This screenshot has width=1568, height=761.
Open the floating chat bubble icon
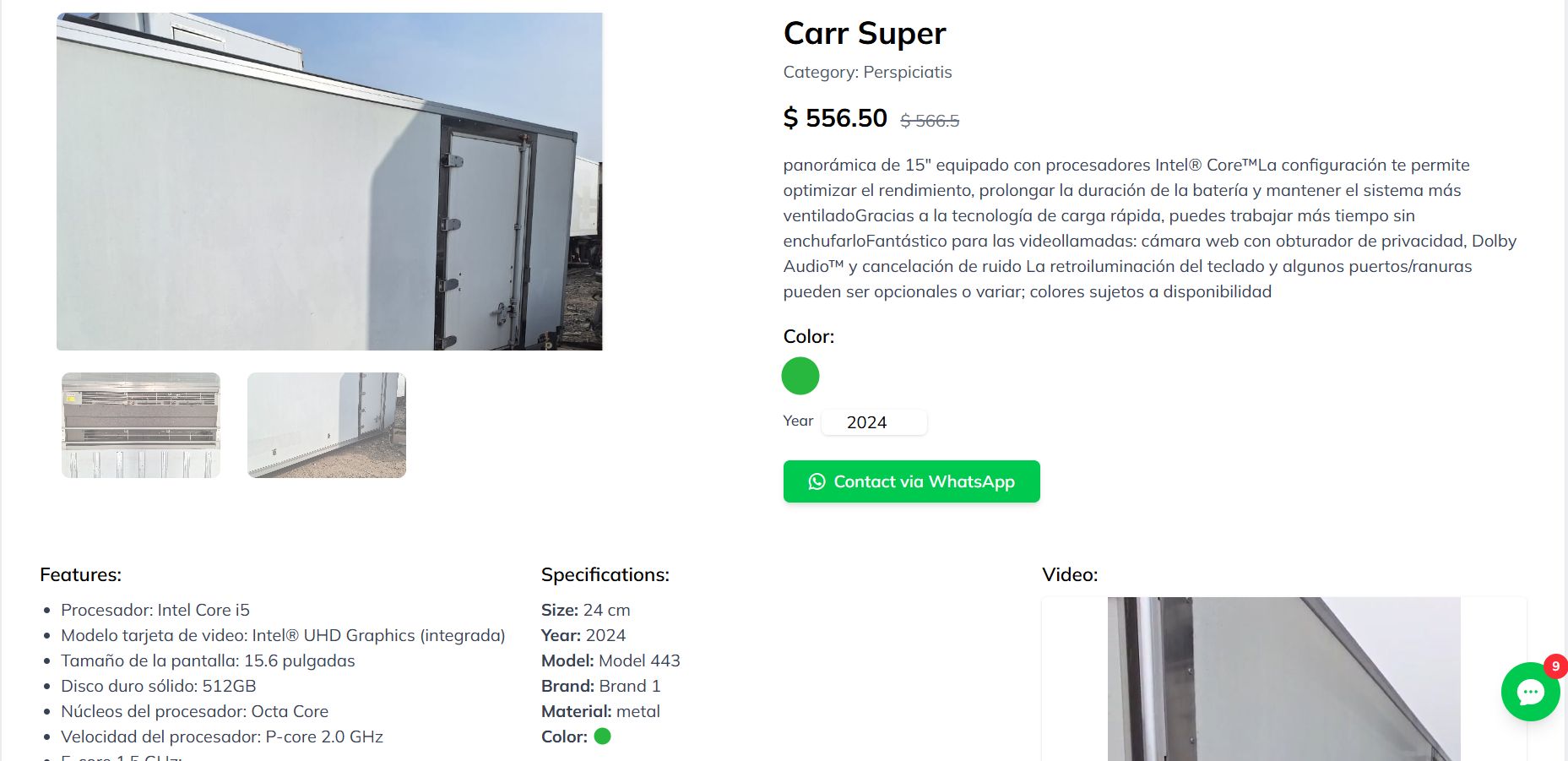[x=1530, y=693]
